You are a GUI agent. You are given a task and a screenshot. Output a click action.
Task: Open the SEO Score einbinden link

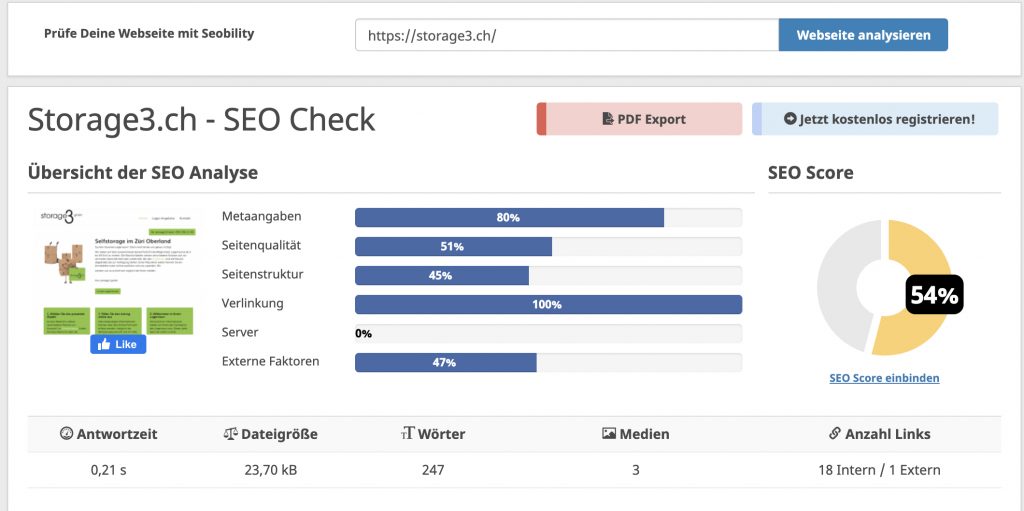[884, 378]
